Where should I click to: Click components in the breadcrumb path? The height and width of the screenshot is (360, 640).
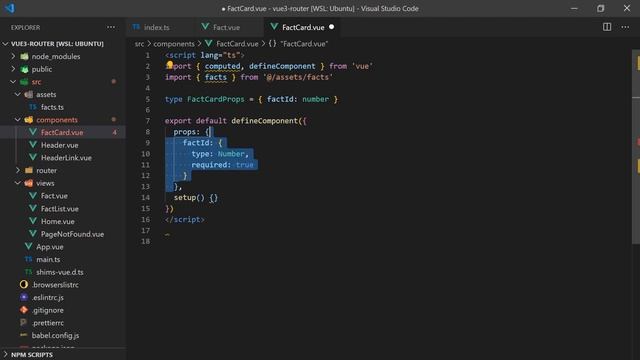pyautogui.click(x=174, y=44)
